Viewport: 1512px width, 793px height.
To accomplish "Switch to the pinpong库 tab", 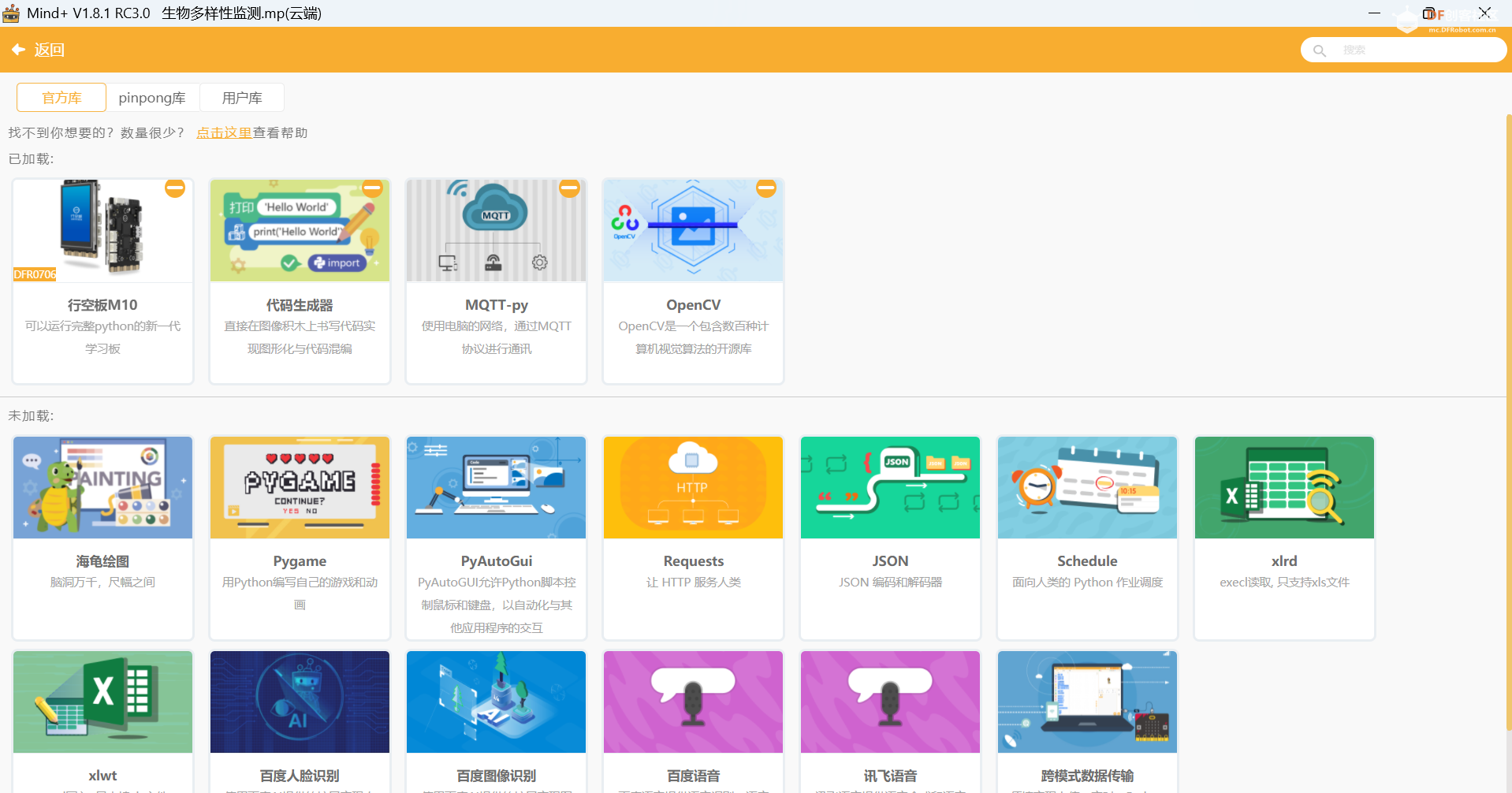I will tap(152, 98).
